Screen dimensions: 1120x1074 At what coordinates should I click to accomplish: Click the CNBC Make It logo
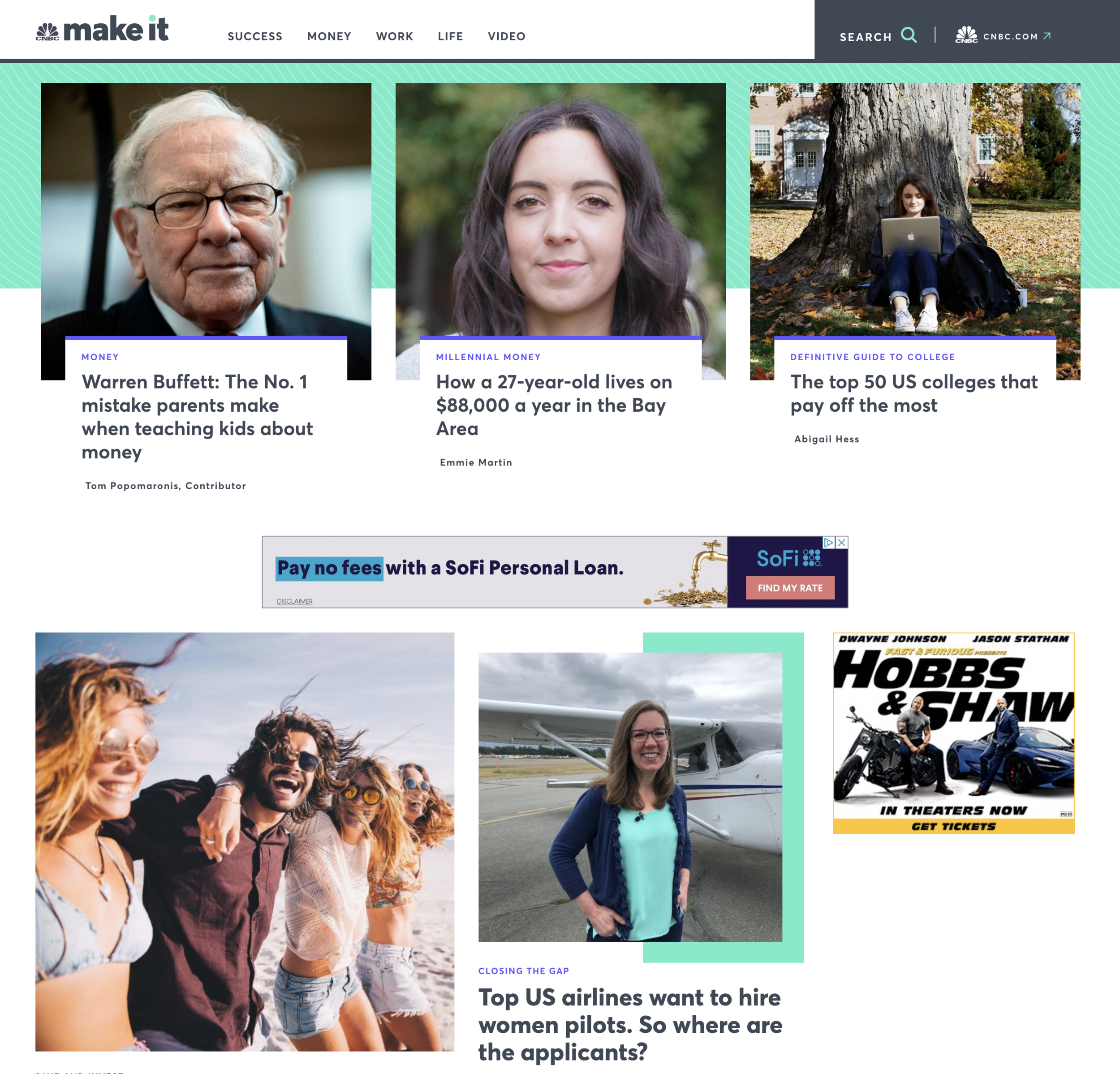click(102, 29)
